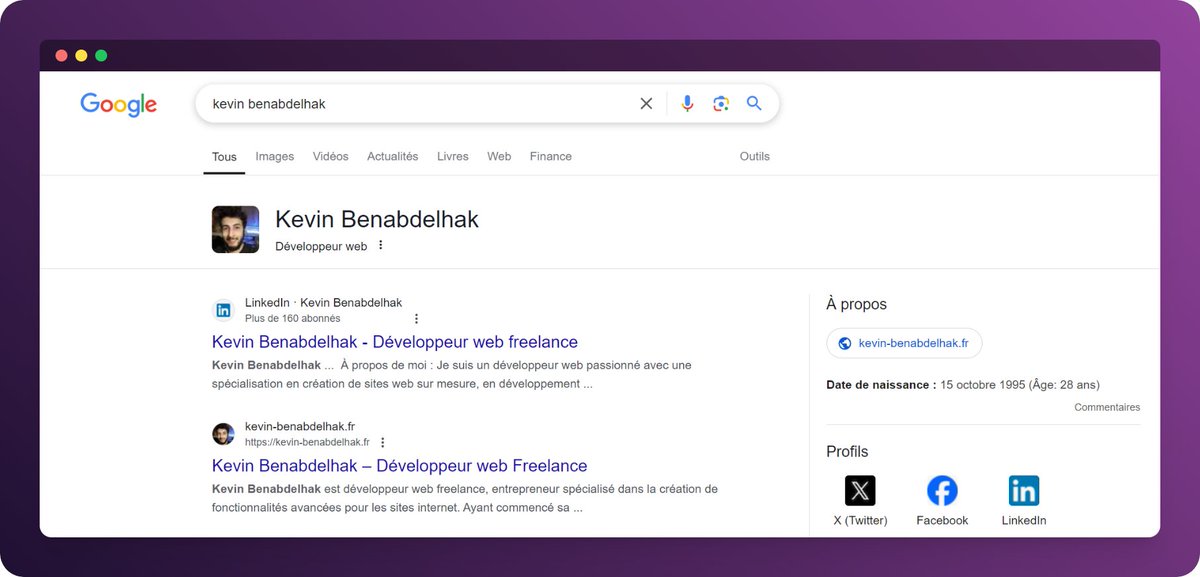Click into the search box text field
This screenshot has width=1200, height=577.
click(420, 103)
